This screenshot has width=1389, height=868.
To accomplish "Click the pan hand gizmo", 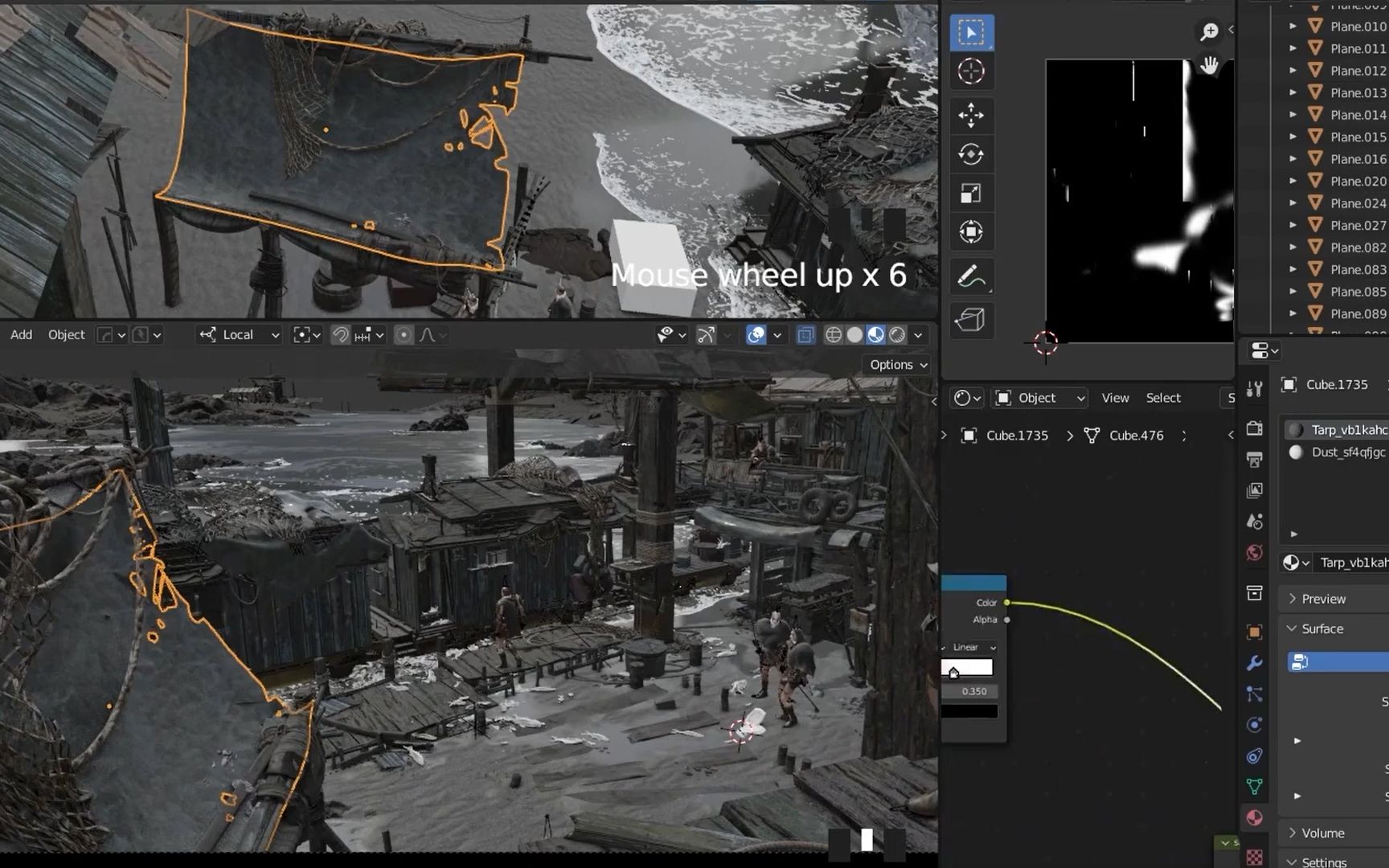I will pos(1210,65).
